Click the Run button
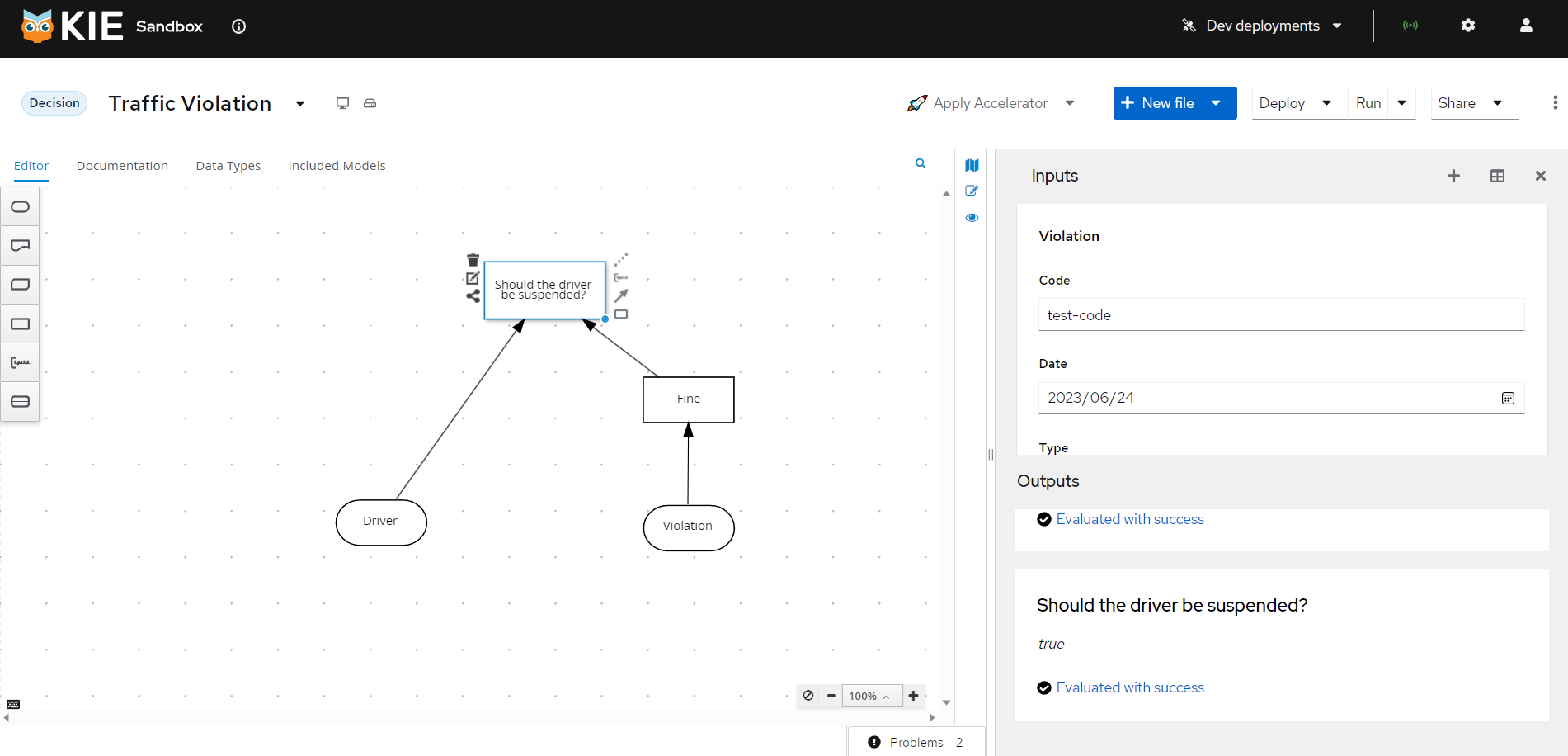Image resolution: width=1568 pixels, height=756 pixels. 1368,103
